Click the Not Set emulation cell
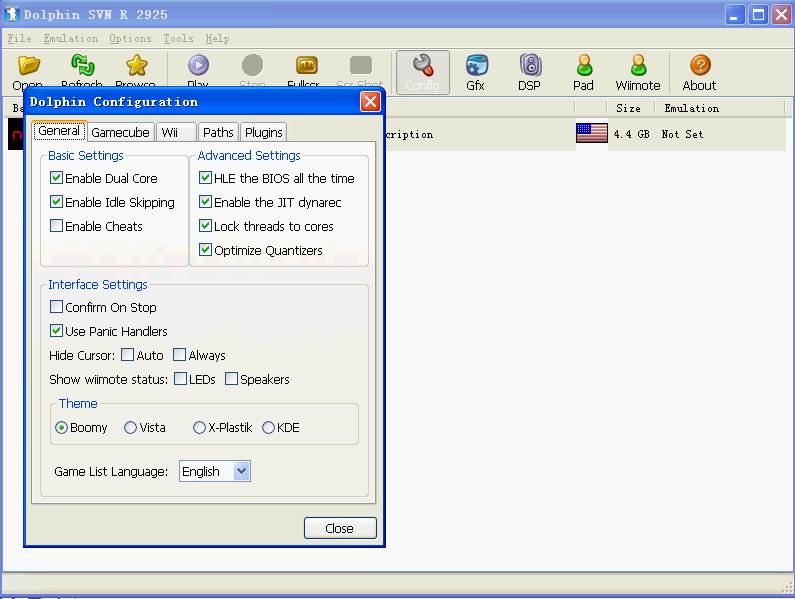This screenshot has width=795, height=599. click(682, 134)
